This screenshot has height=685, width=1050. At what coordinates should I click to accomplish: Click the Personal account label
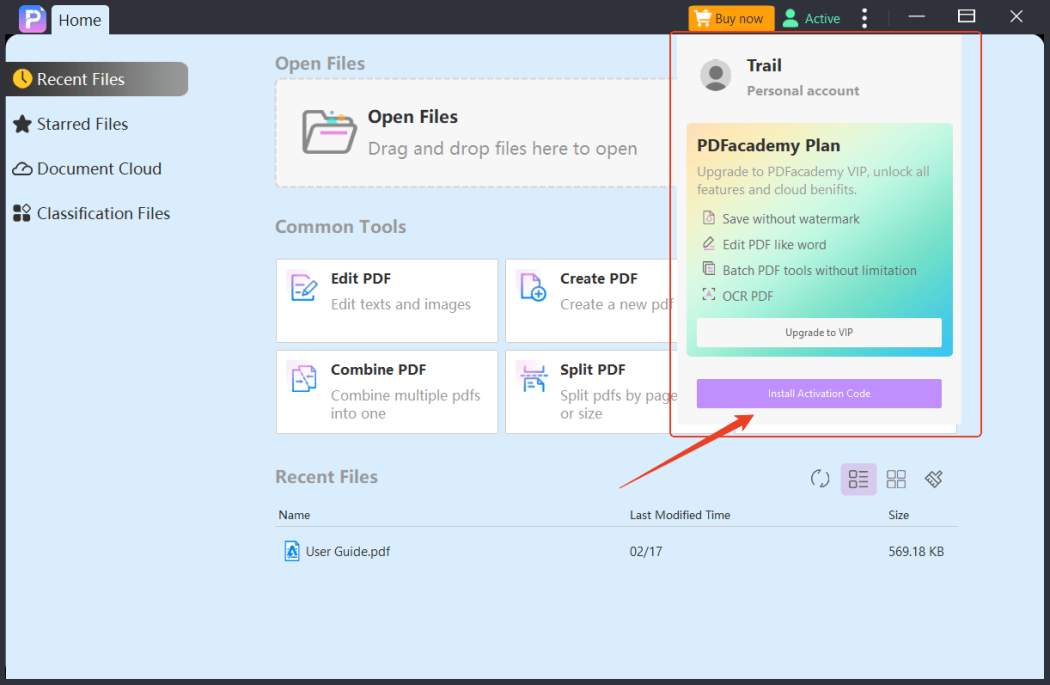click(803, 91)
